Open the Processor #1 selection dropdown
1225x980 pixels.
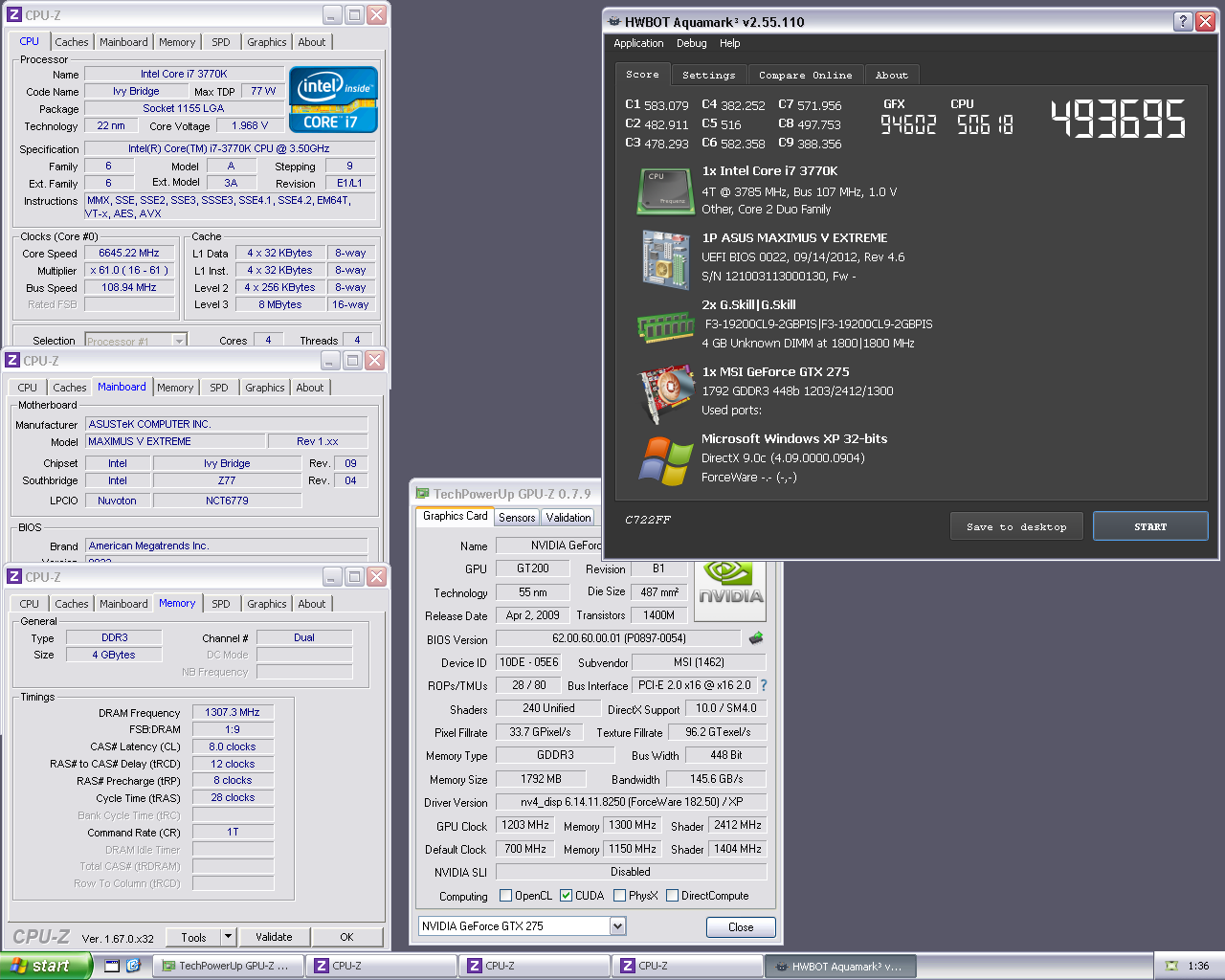[179, 341]
